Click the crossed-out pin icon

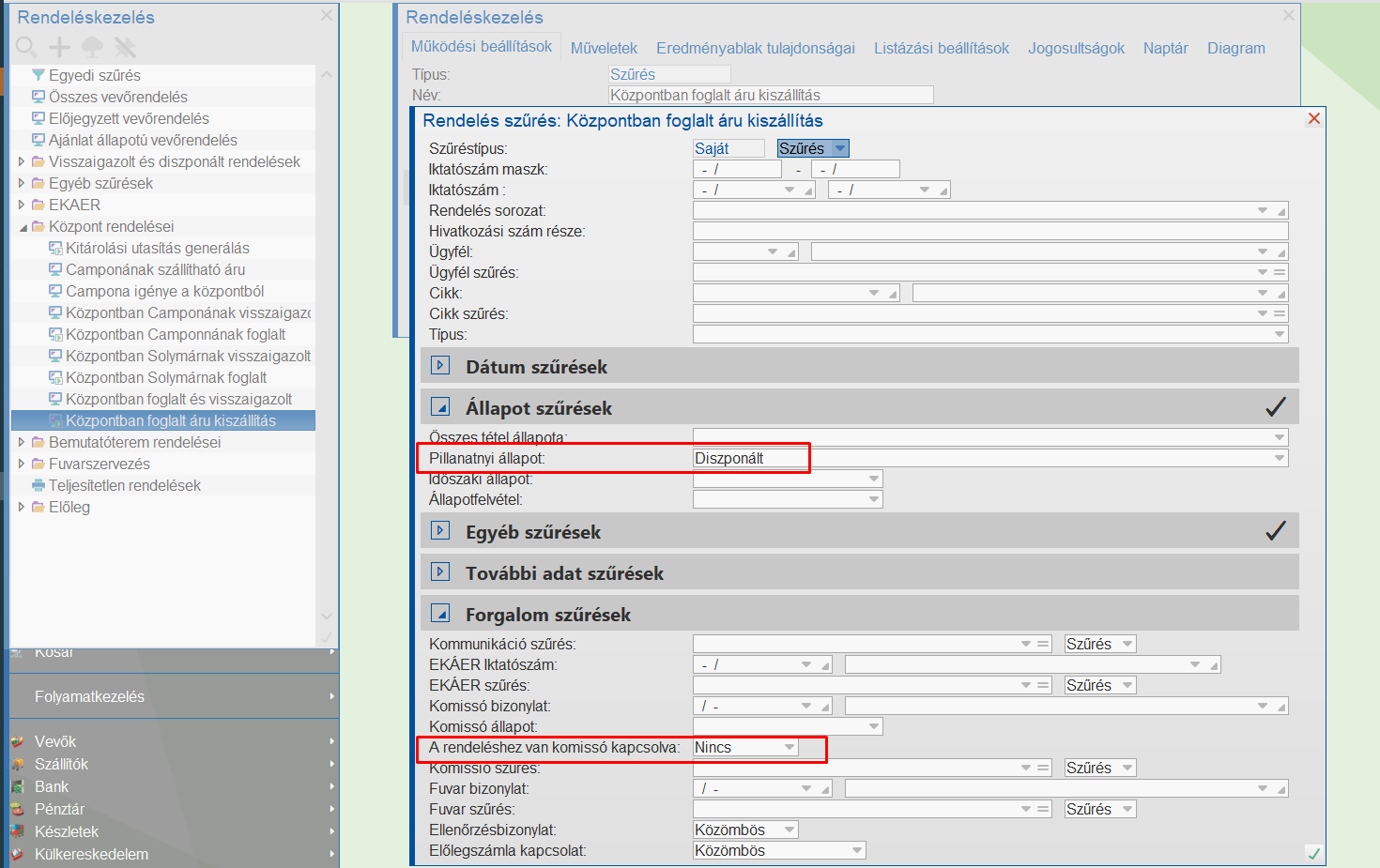coord(125,47)
